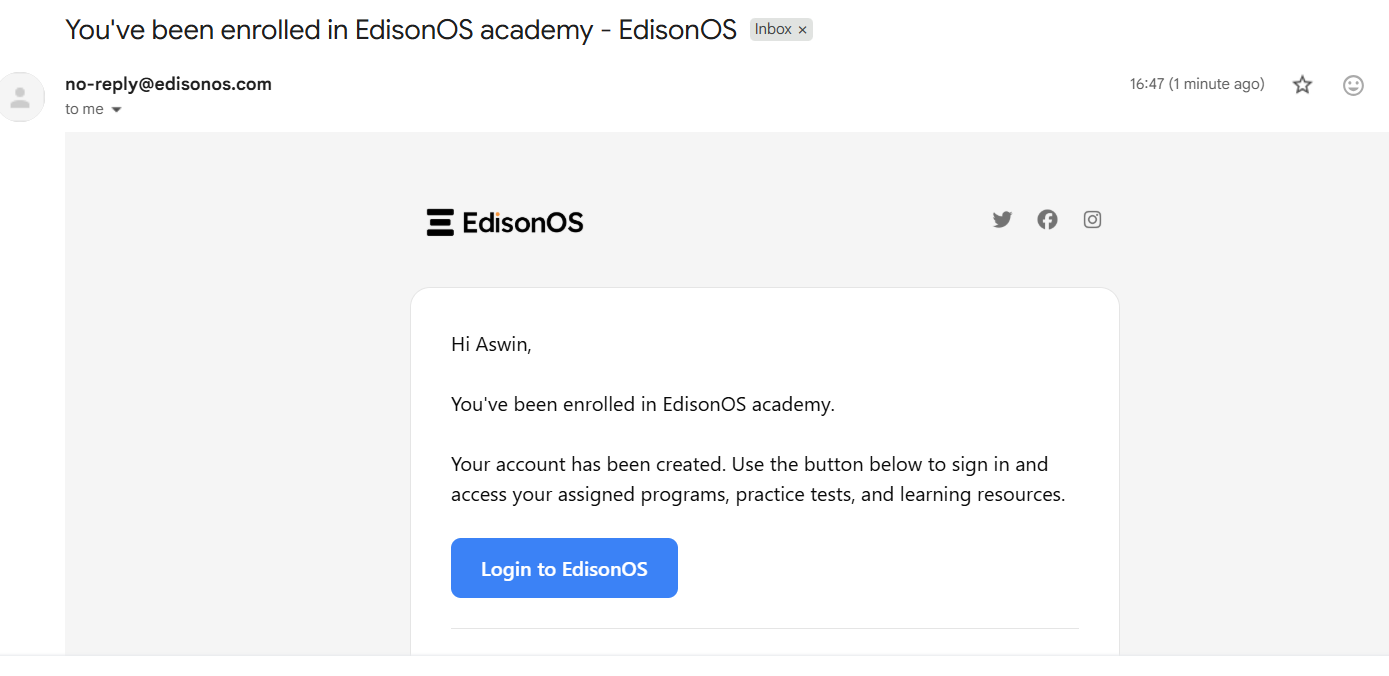The image size is (1389, 676).
Task: Open the EdisonOS Instagram icon link
Action: [1092, 219]
